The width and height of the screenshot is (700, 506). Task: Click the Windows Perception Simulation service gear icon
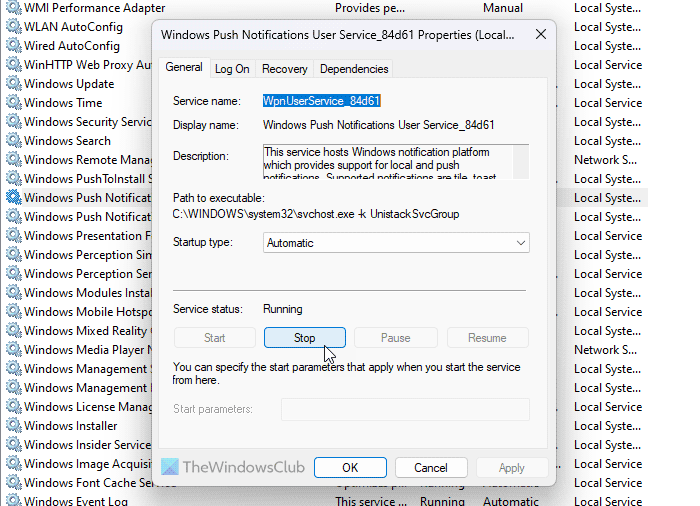(x=14, y=255)
